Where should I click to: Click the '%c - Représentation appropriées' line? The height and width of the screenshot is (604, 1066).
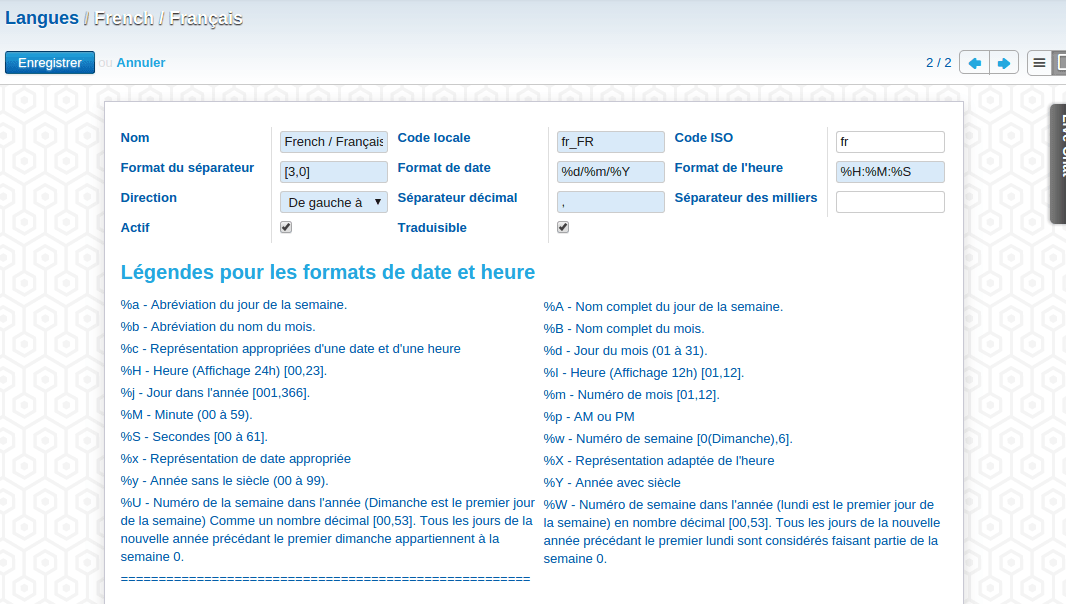[x=290, y=349]
